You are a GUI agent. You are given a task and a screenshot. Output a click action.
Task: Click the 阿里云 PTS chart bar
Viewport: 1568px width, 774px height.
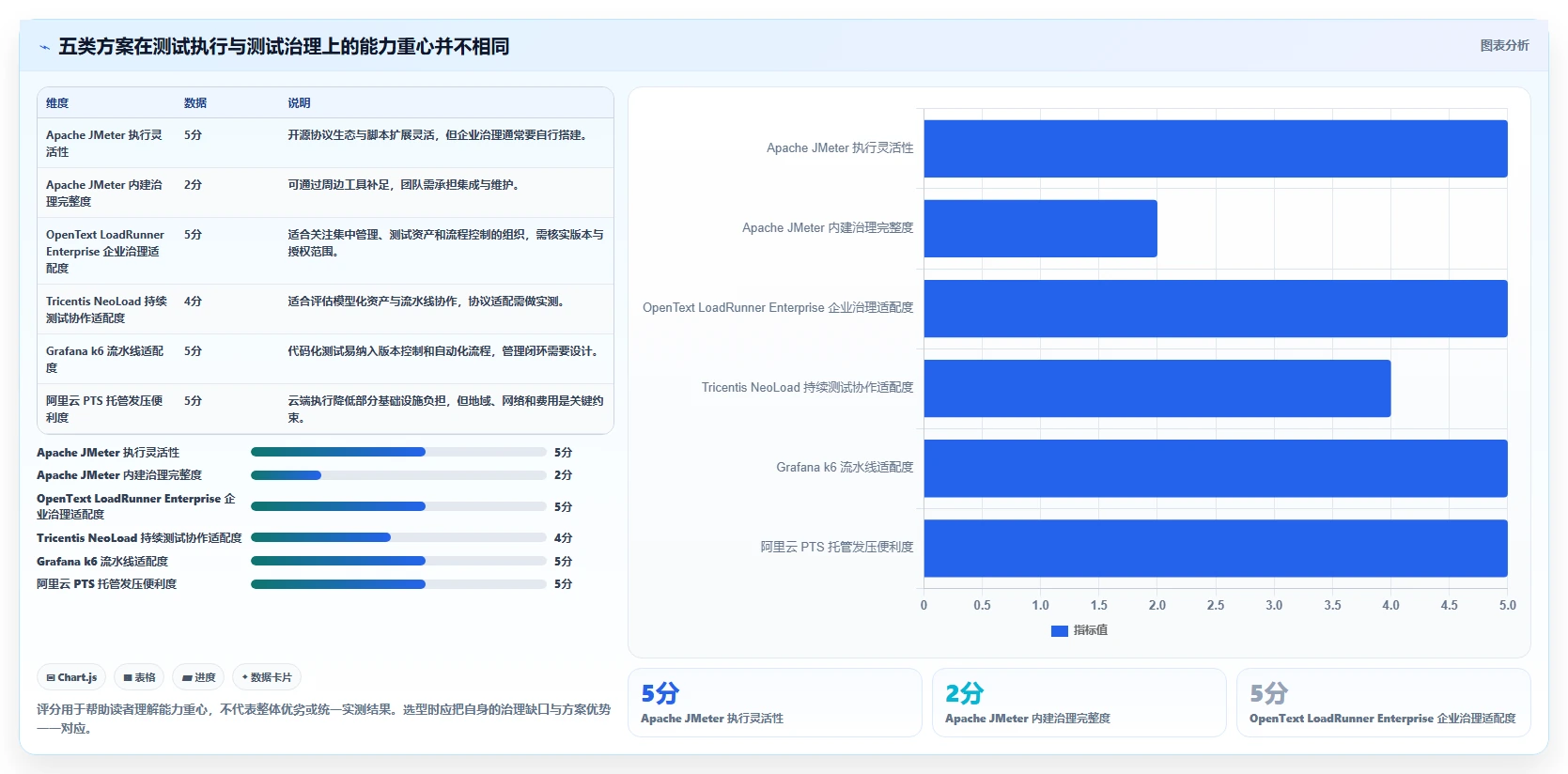click(x=1216, y=548)
